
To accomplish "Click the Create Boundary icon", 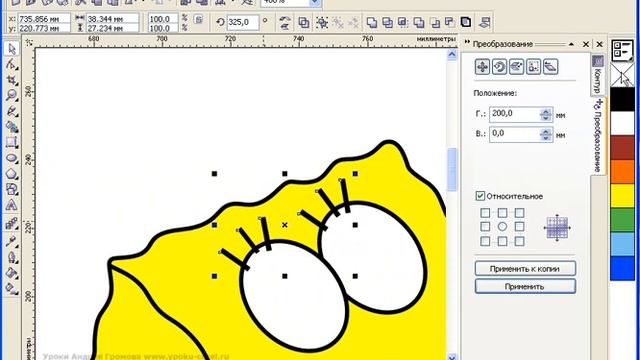I will point(466,22).
